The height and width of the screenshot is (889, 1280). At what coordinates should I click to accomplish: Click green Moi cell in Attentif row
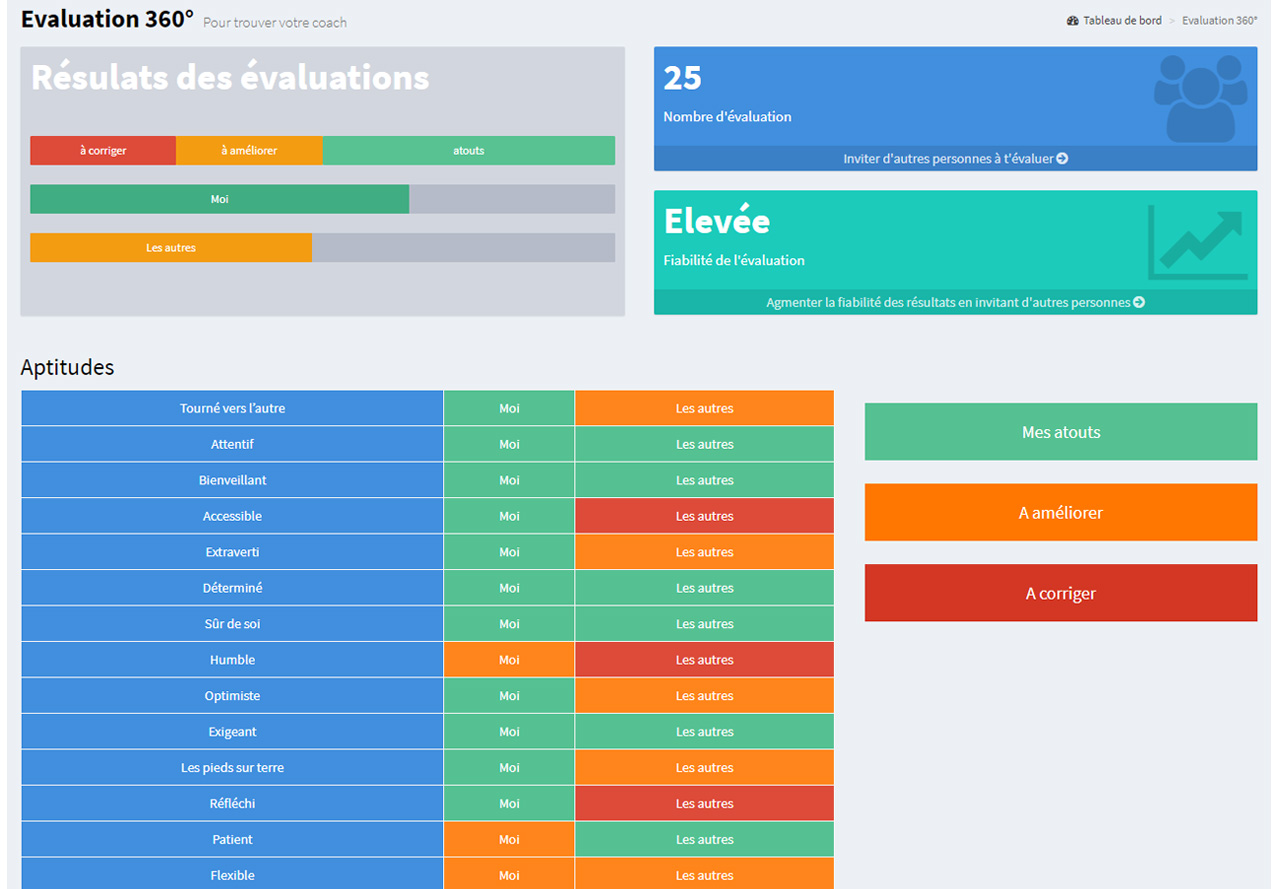click(509, 444)
